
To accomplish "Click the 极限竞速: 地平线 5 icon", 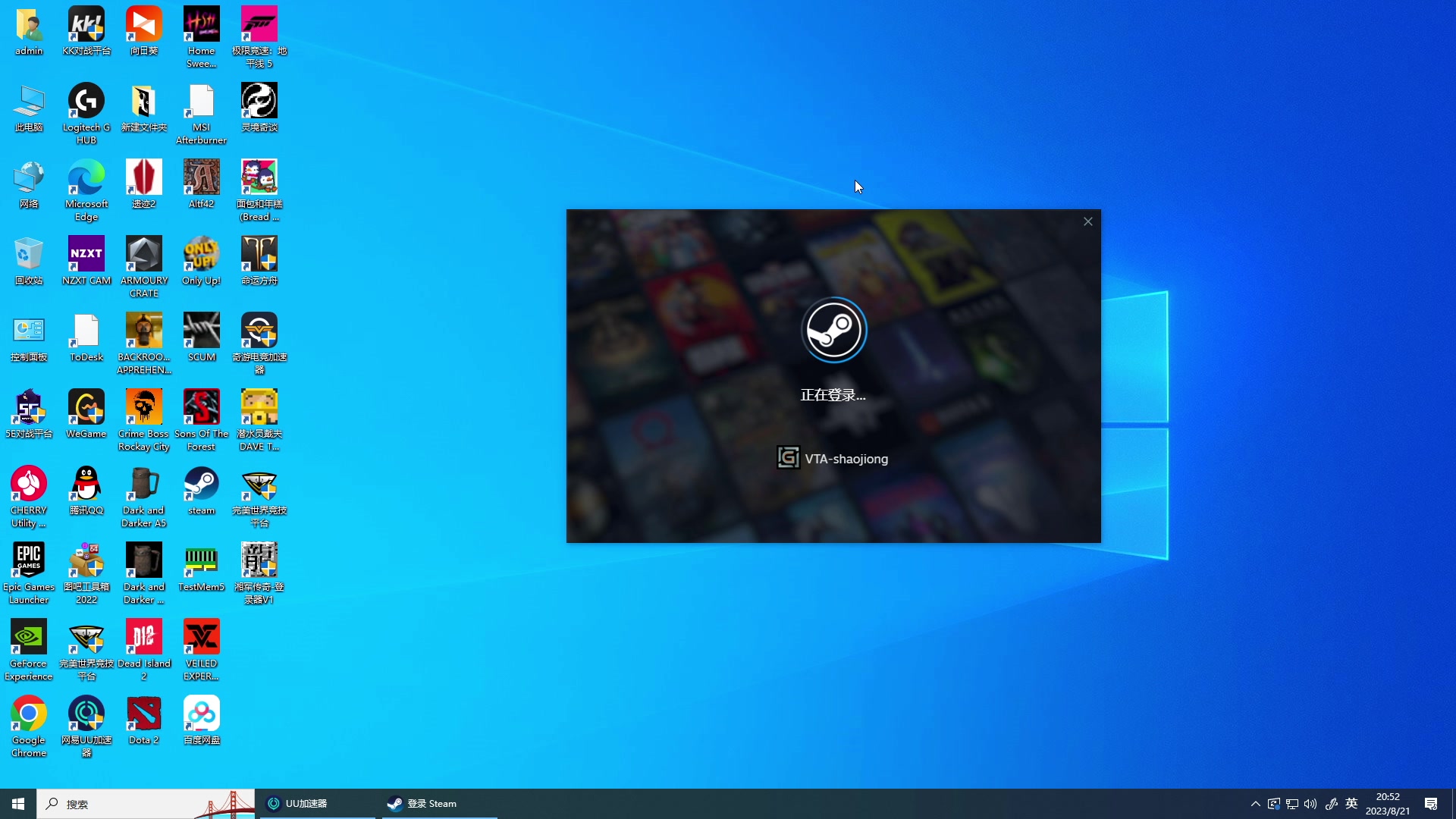I will point(259,37).
